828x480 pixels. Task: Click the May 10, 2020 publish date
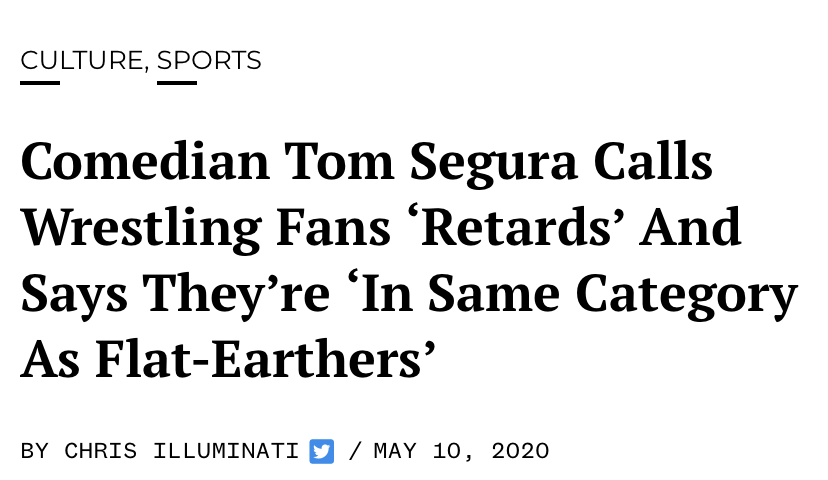tap(462, 451)
